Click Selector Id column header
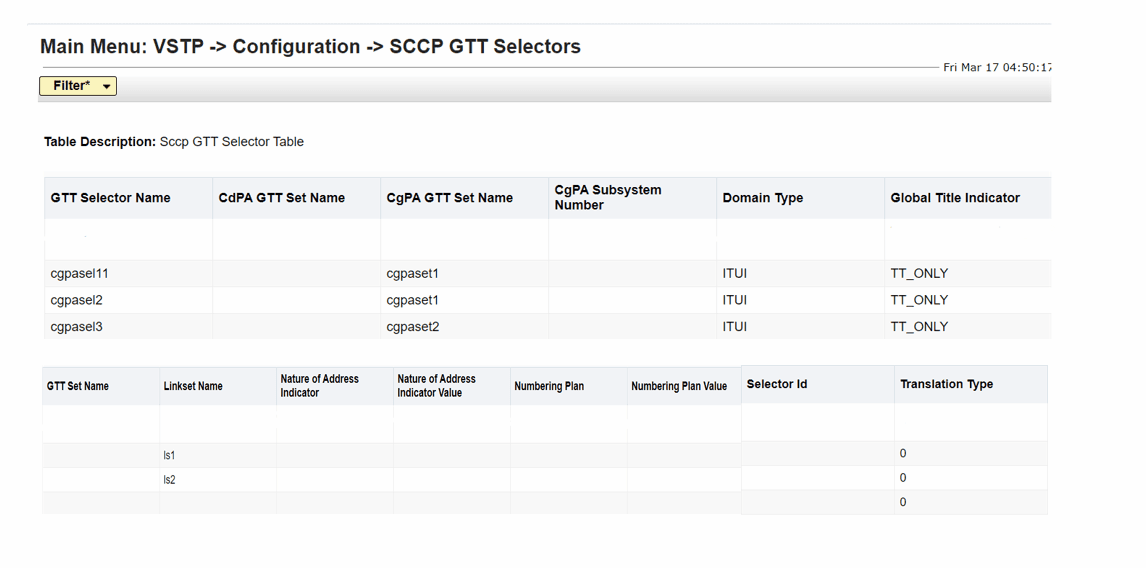 tap(776, 384)
